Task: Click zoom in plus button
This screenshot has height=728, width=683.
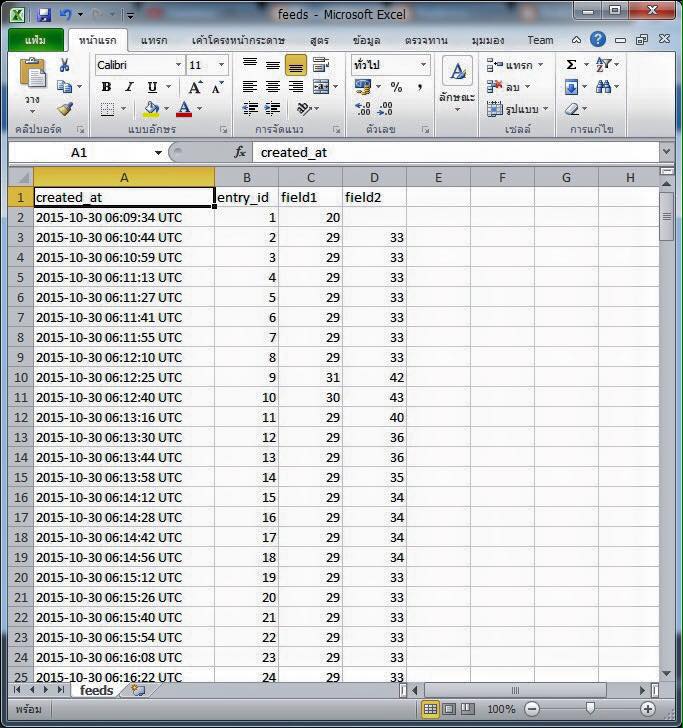Action: 647,709
